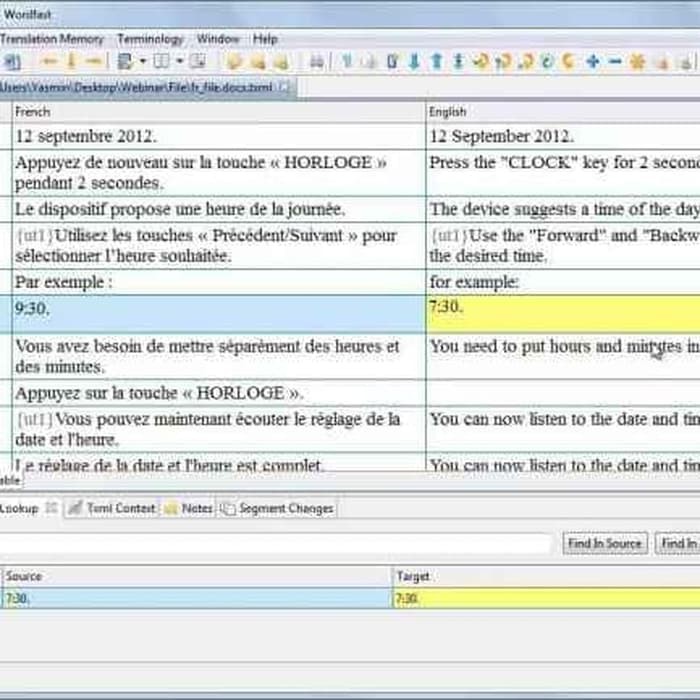Click the lookup search text field

coord(275,543)
